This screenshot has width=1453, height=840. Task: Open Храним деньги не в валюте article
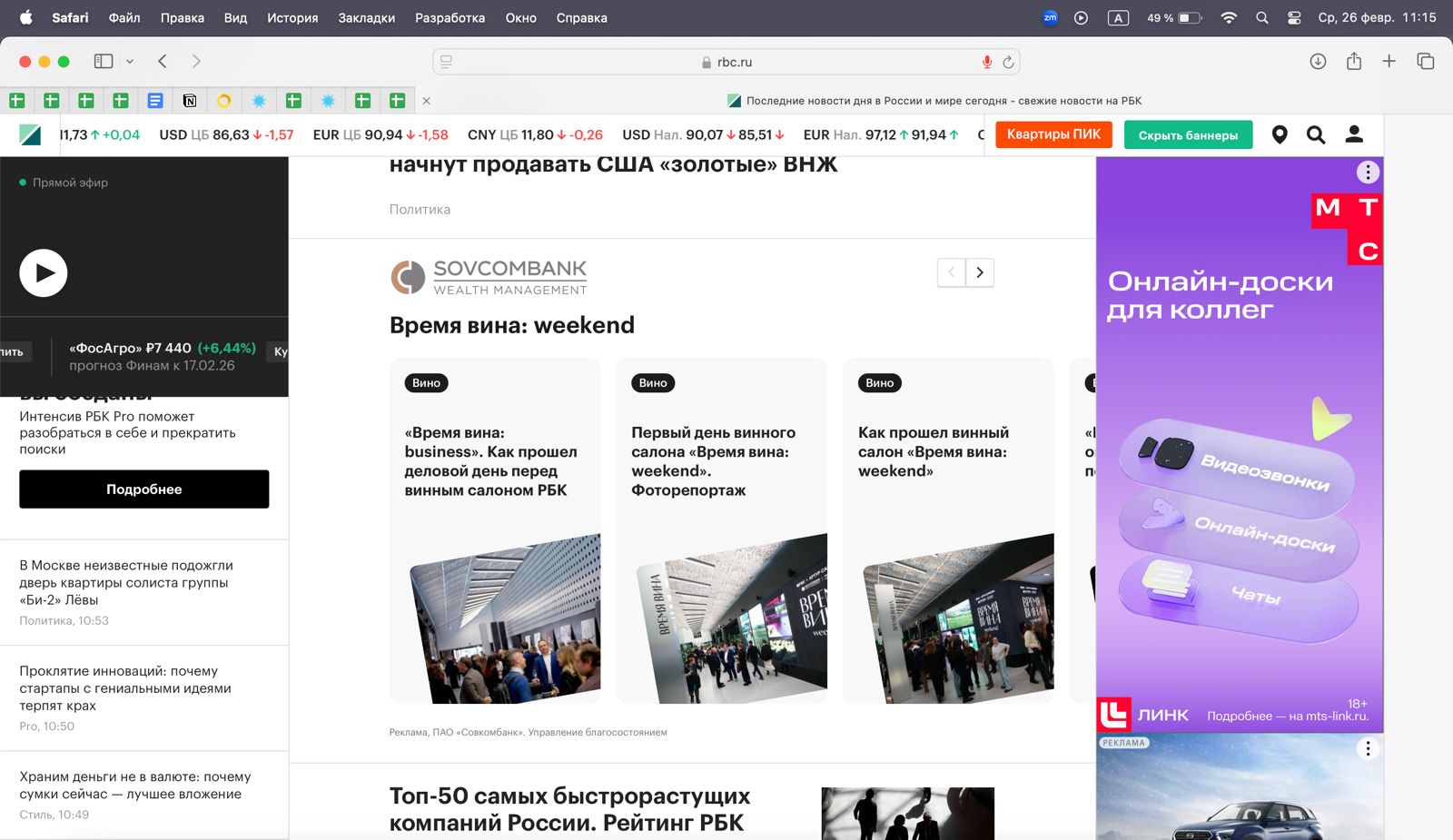[134, 785]
